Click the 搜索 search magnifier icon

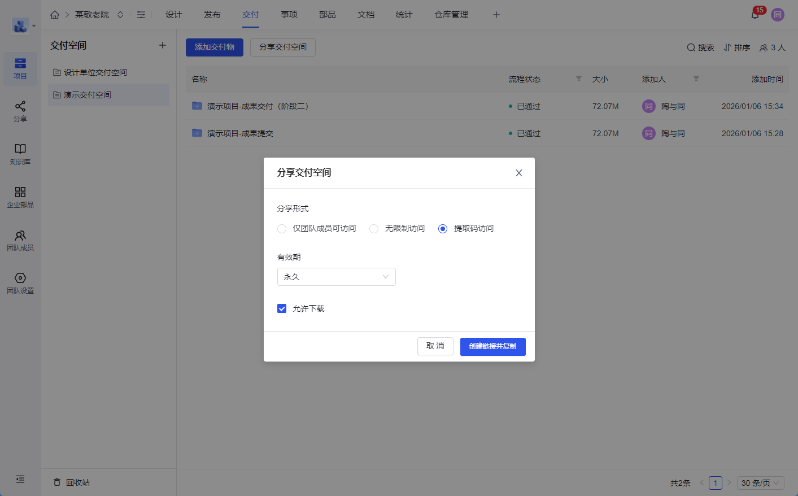[x=691, y=47]
